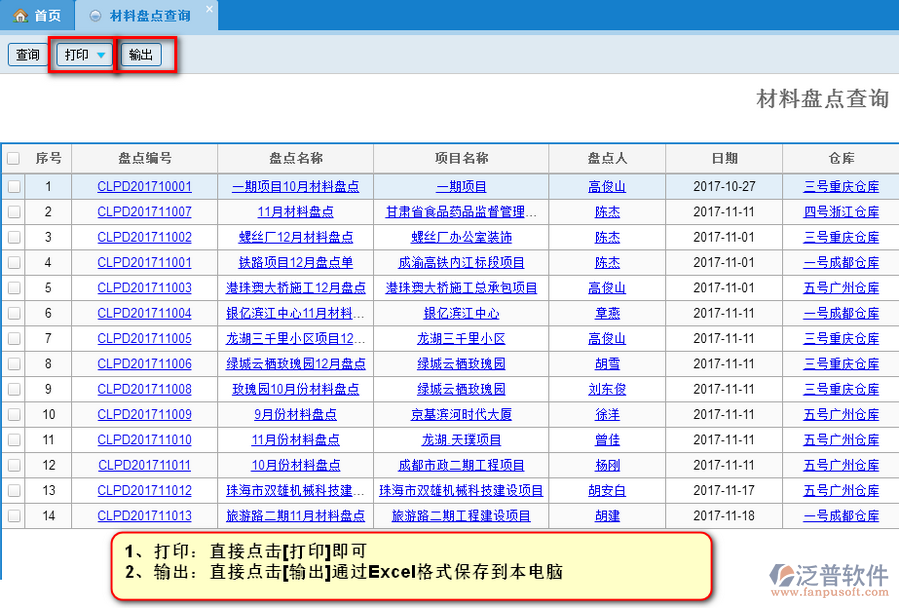Viewport: 899px width, 608px height.
Task: Sort by the 日期 column header
Action: [x=724, y=158]
